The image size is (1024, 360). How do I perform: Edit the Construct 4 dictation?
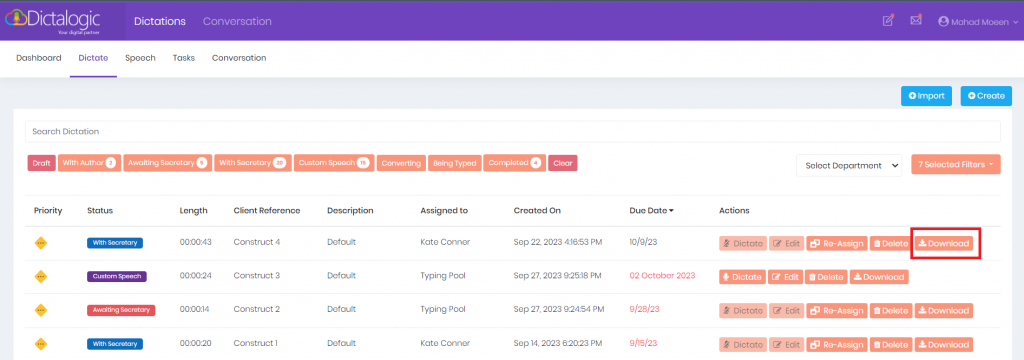(x=786, y=244)
